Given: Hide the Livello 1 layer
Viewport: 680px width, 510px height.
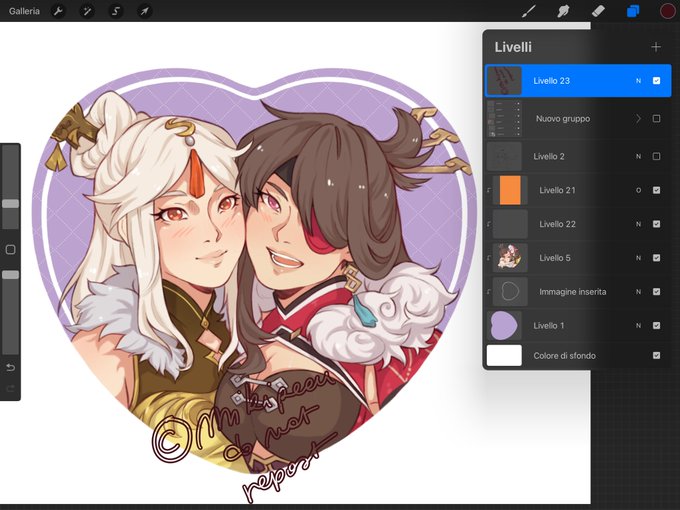Looking at the screenshot, I should pos(657,325).
